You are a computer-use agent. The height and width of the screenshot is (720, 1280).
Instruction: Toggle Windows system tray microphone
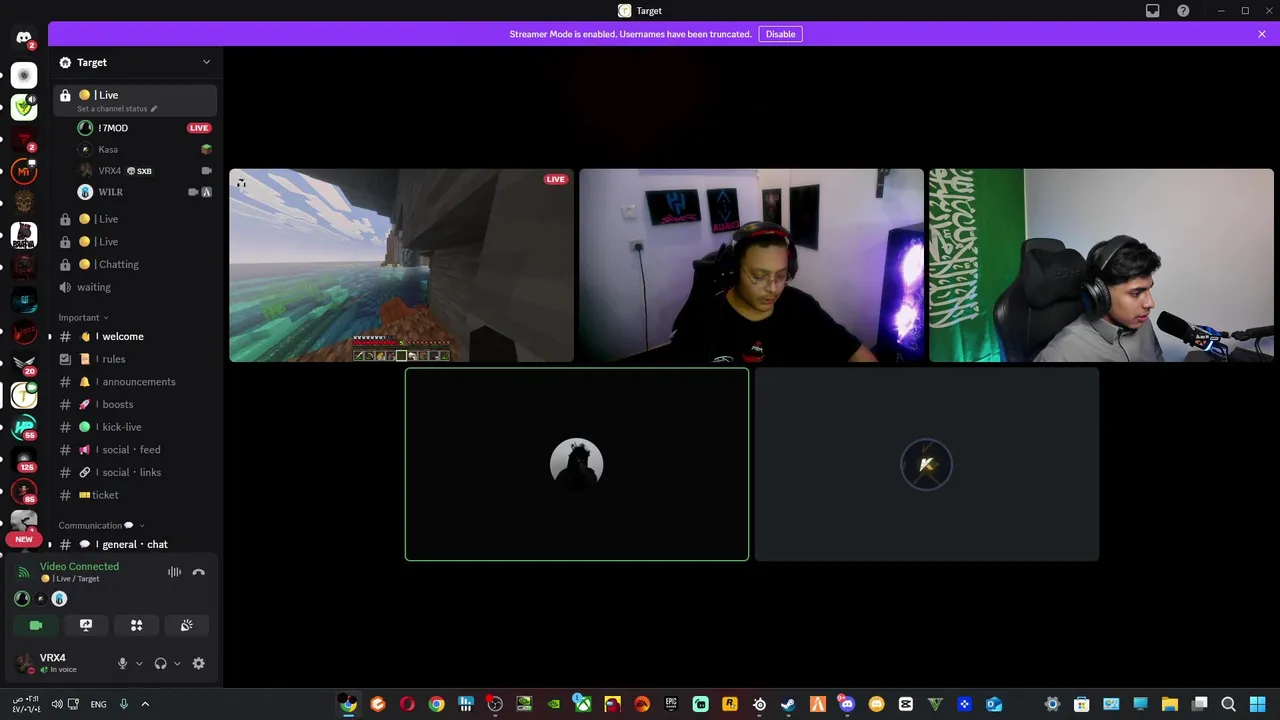[124, 704]
